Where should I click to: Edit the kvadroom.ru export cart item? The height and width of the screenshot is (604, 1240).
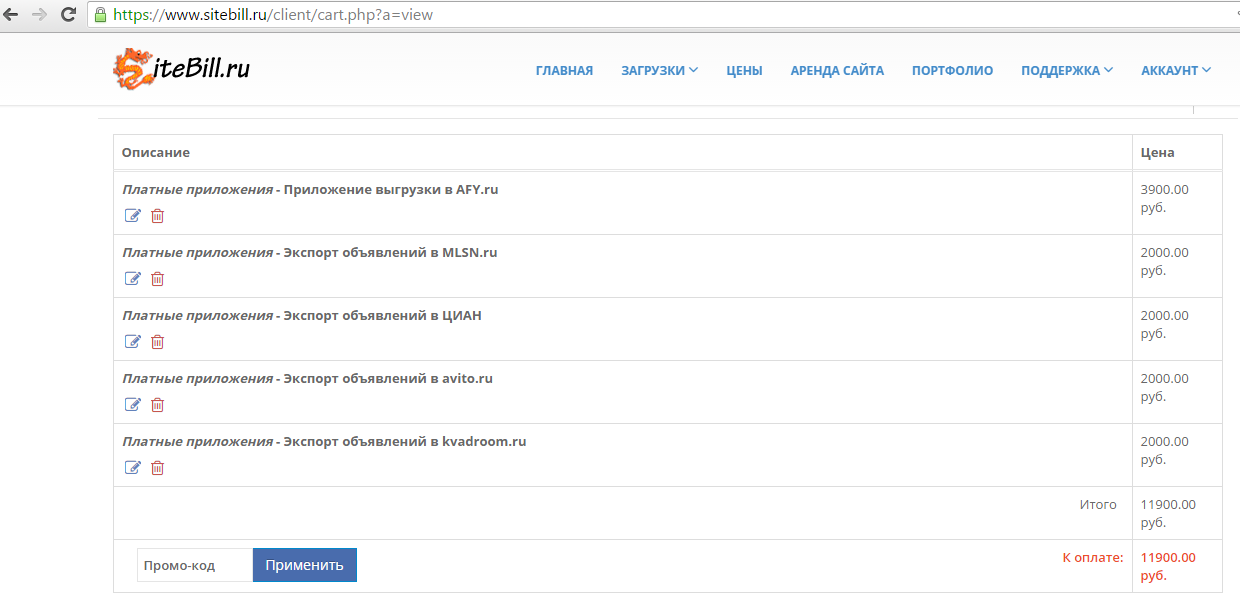[132, 468]
